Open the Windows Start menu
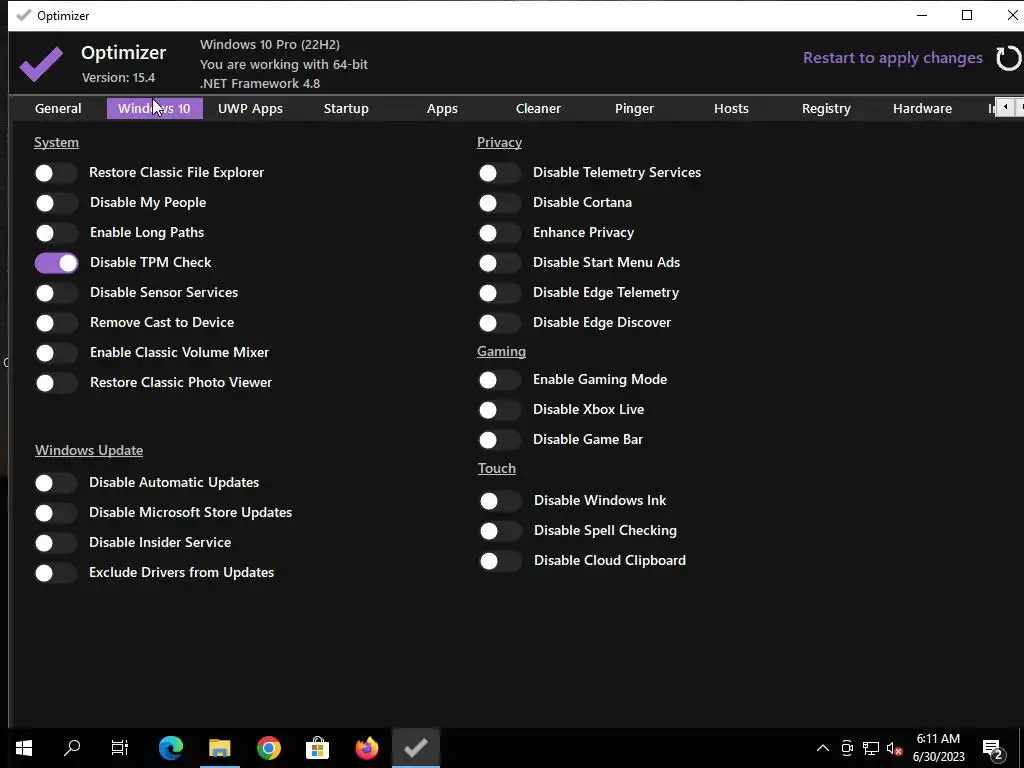Screen dimensions: 1024x768 (x=24, y=748)
